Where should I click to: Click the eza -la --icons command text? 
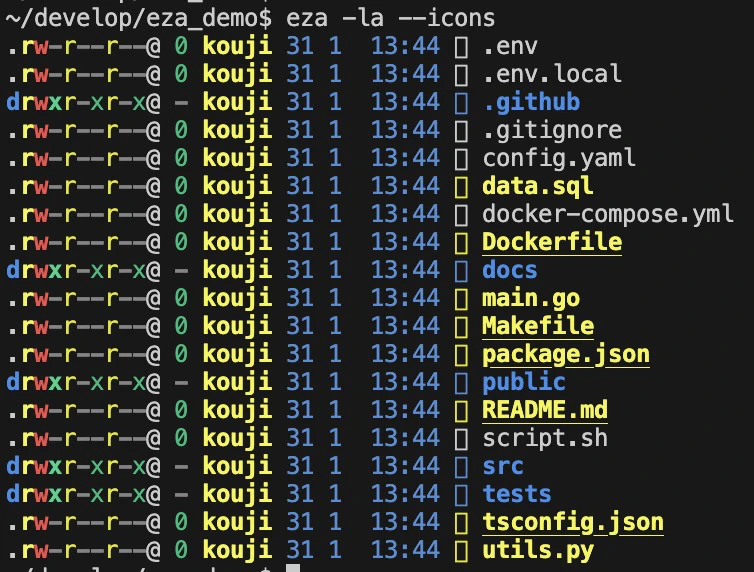click(x=390, y=18)
